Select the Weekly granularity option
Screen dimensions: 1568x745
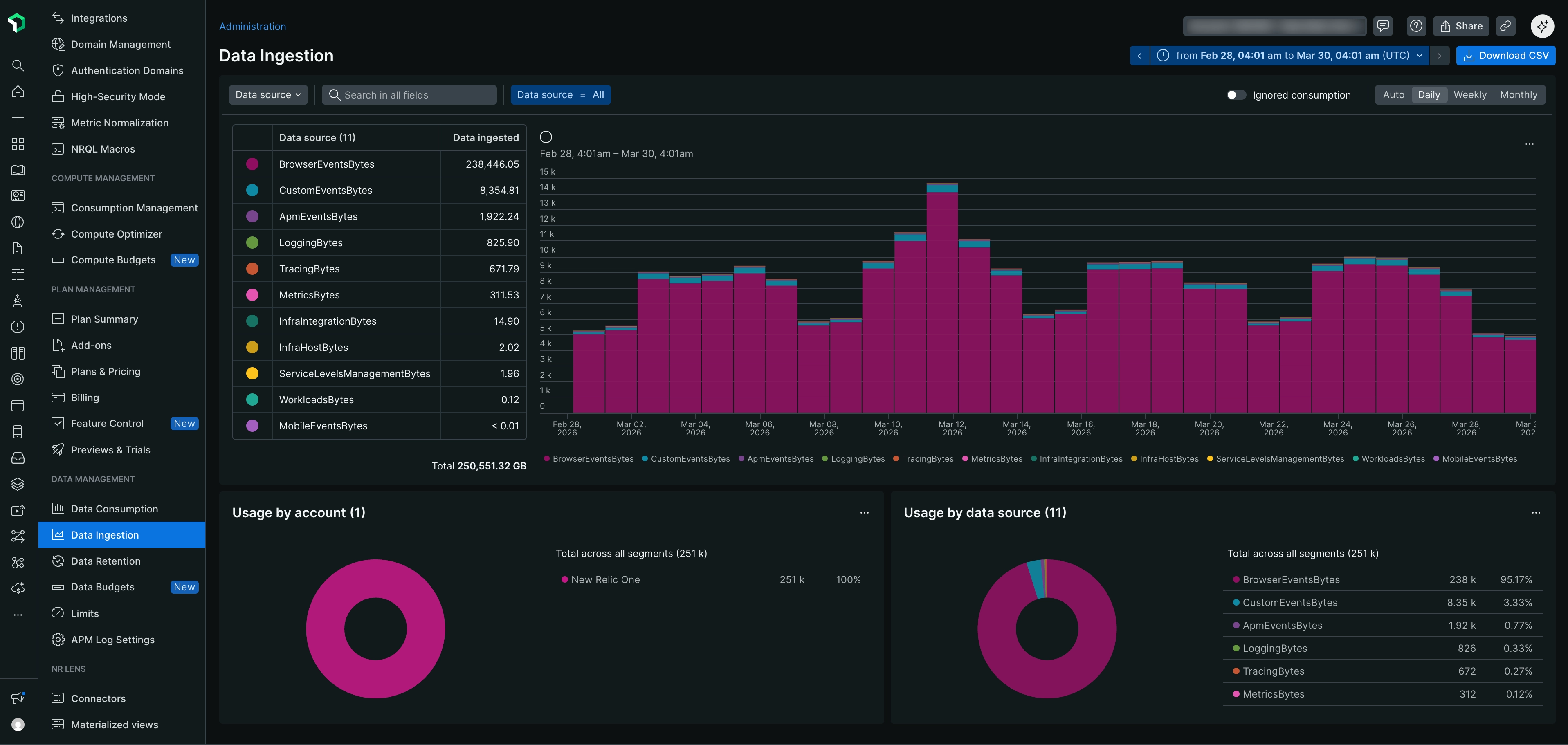coord(1469,95)
